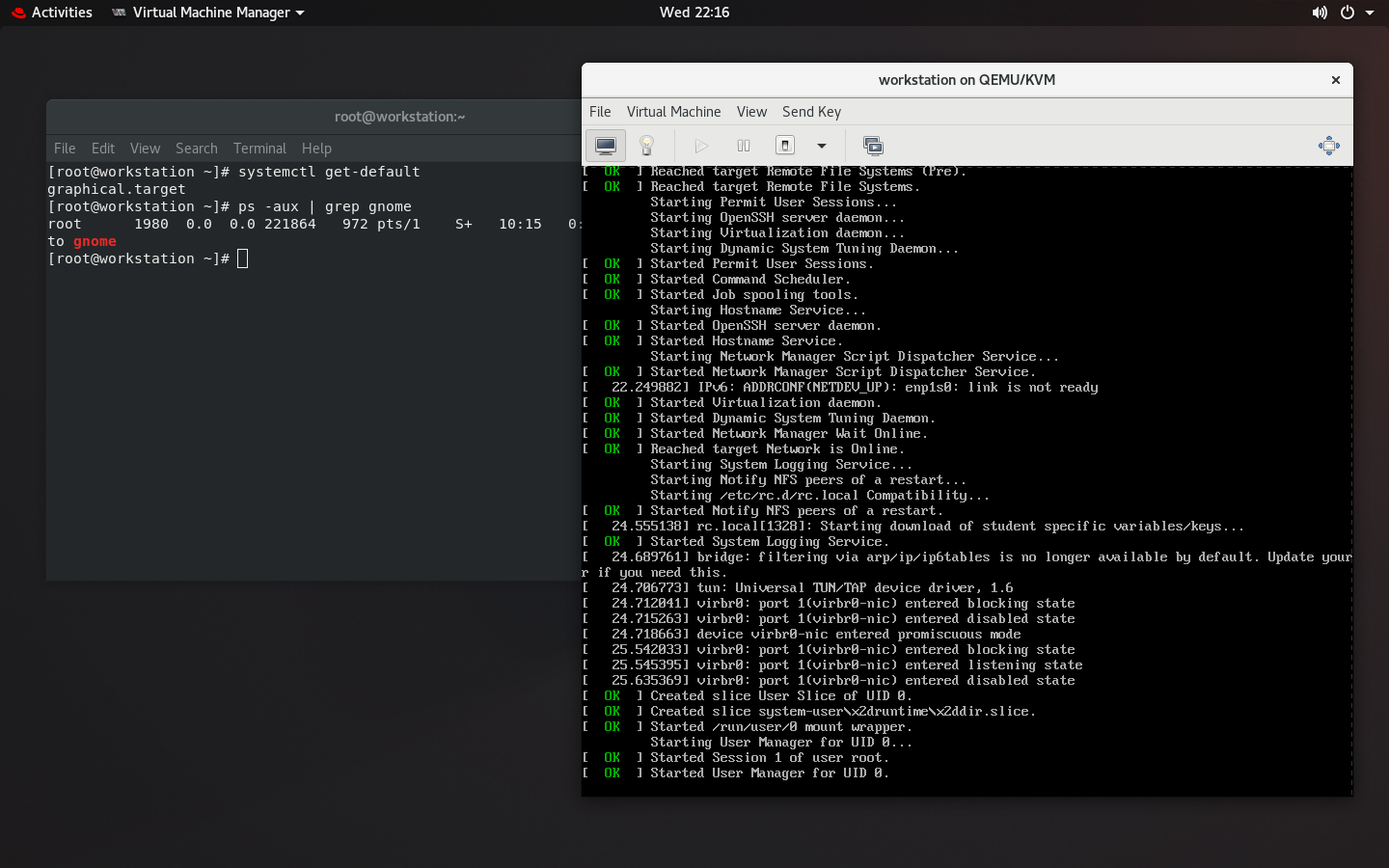Click the red 'gnome' highlighted text

click(95, 241)
